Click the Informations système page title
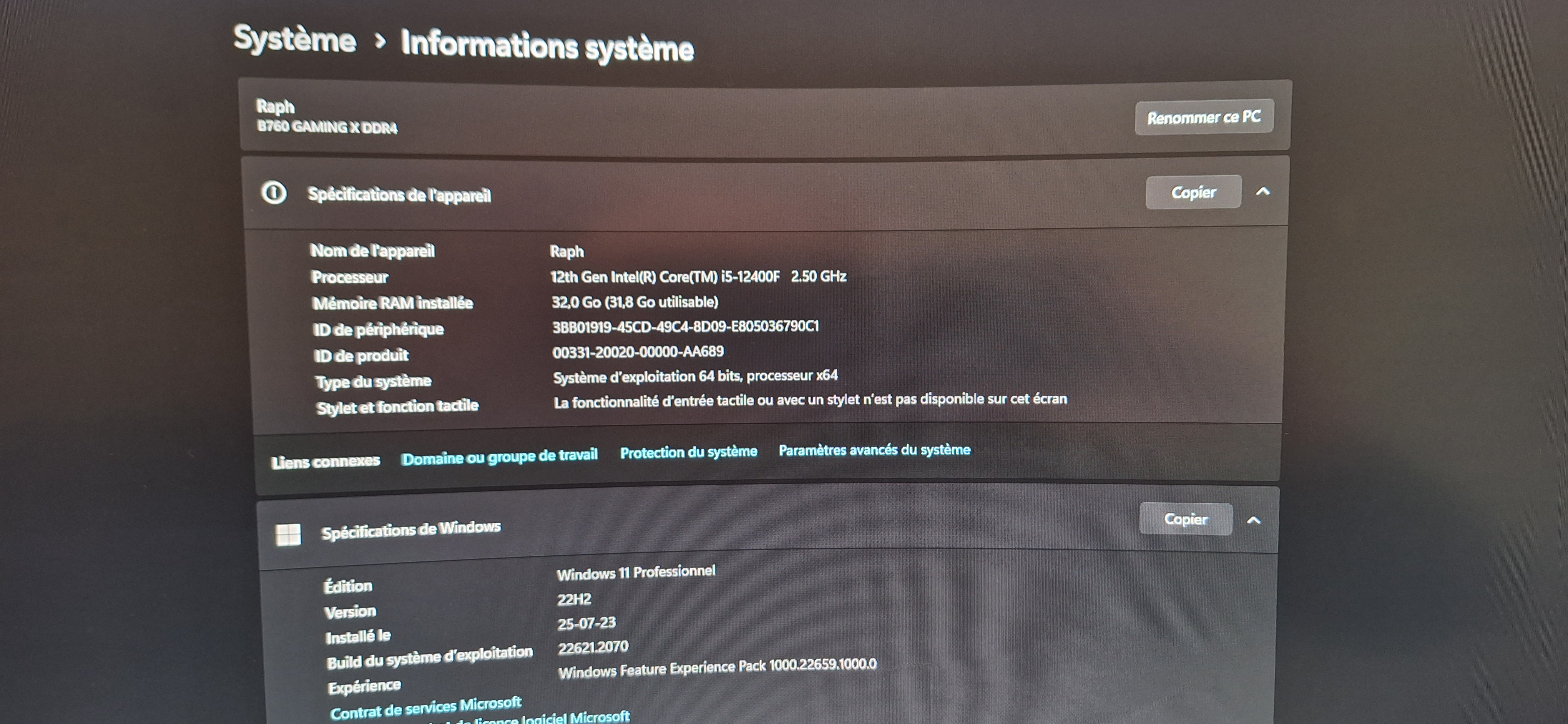The height and width of the screenshot is (724, 1568). (x=547, y=46)
